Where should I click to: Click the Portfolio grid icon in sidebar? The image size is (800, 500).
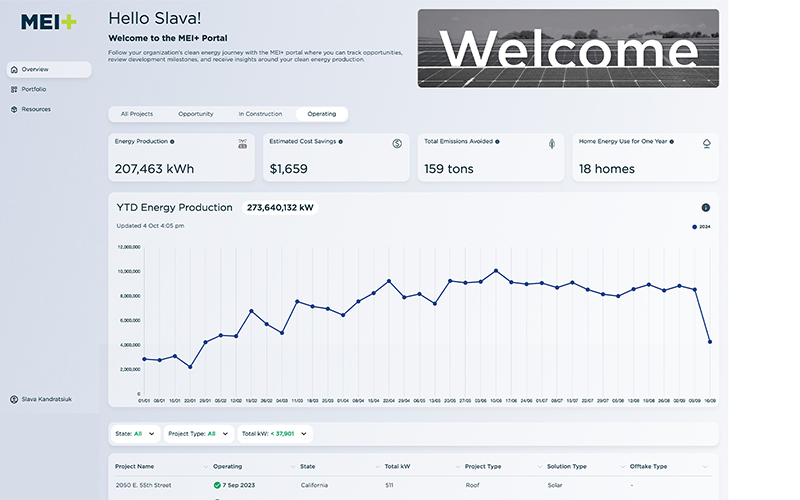[x=14, y=89]
